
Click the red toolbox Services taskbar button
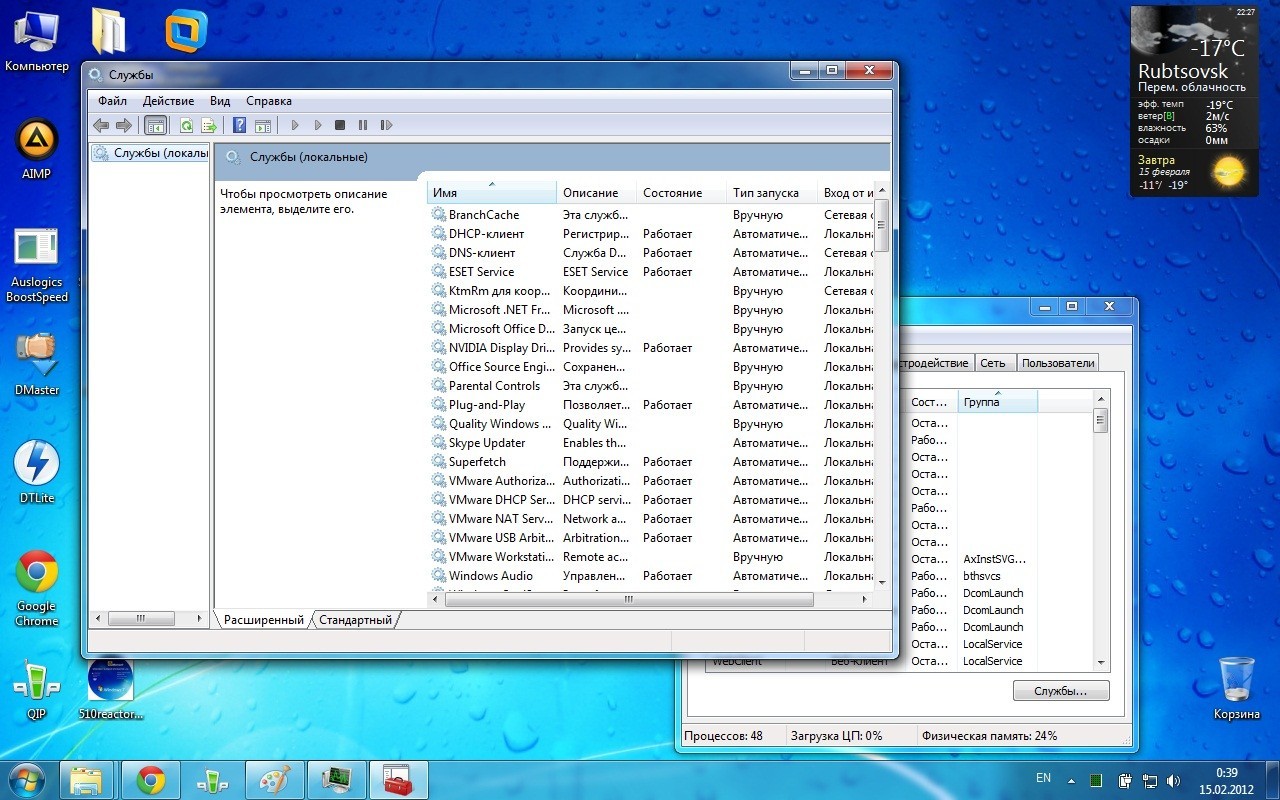(398, 780)
